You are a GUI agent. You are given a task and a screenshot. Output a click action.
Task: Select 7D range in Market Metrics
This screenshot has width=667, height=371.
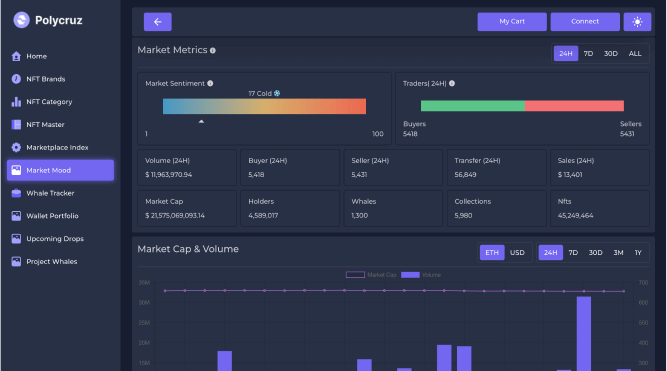coord(588,54)
